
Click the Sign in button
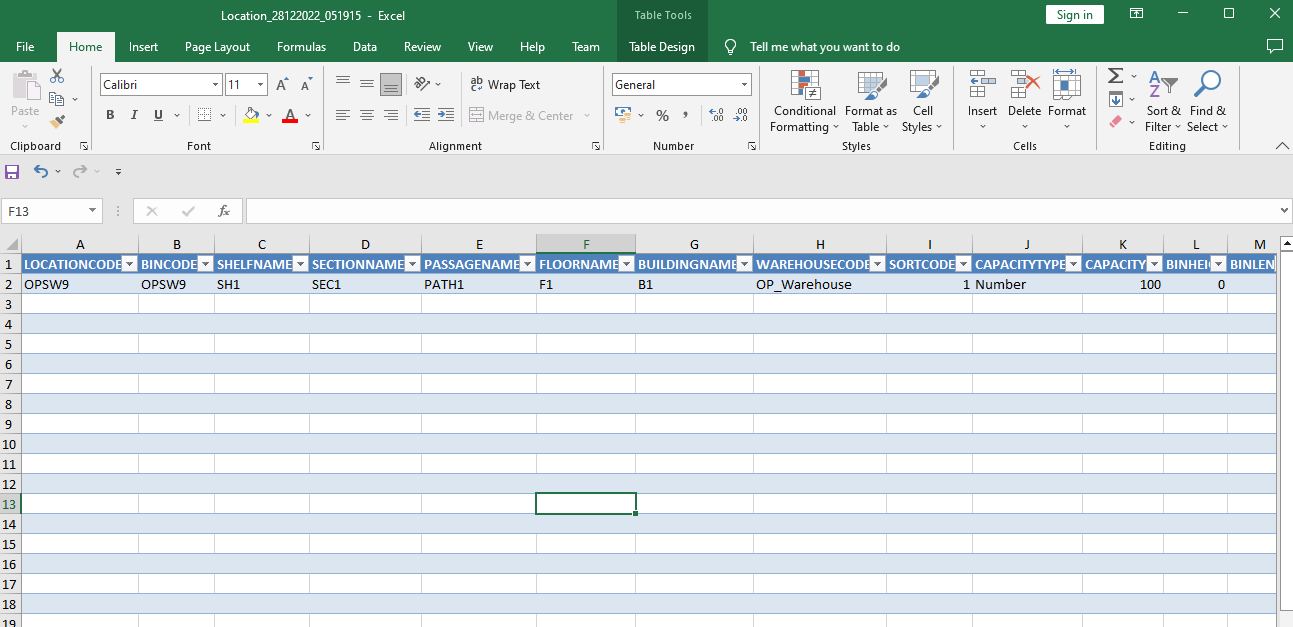coord(1074,14)
